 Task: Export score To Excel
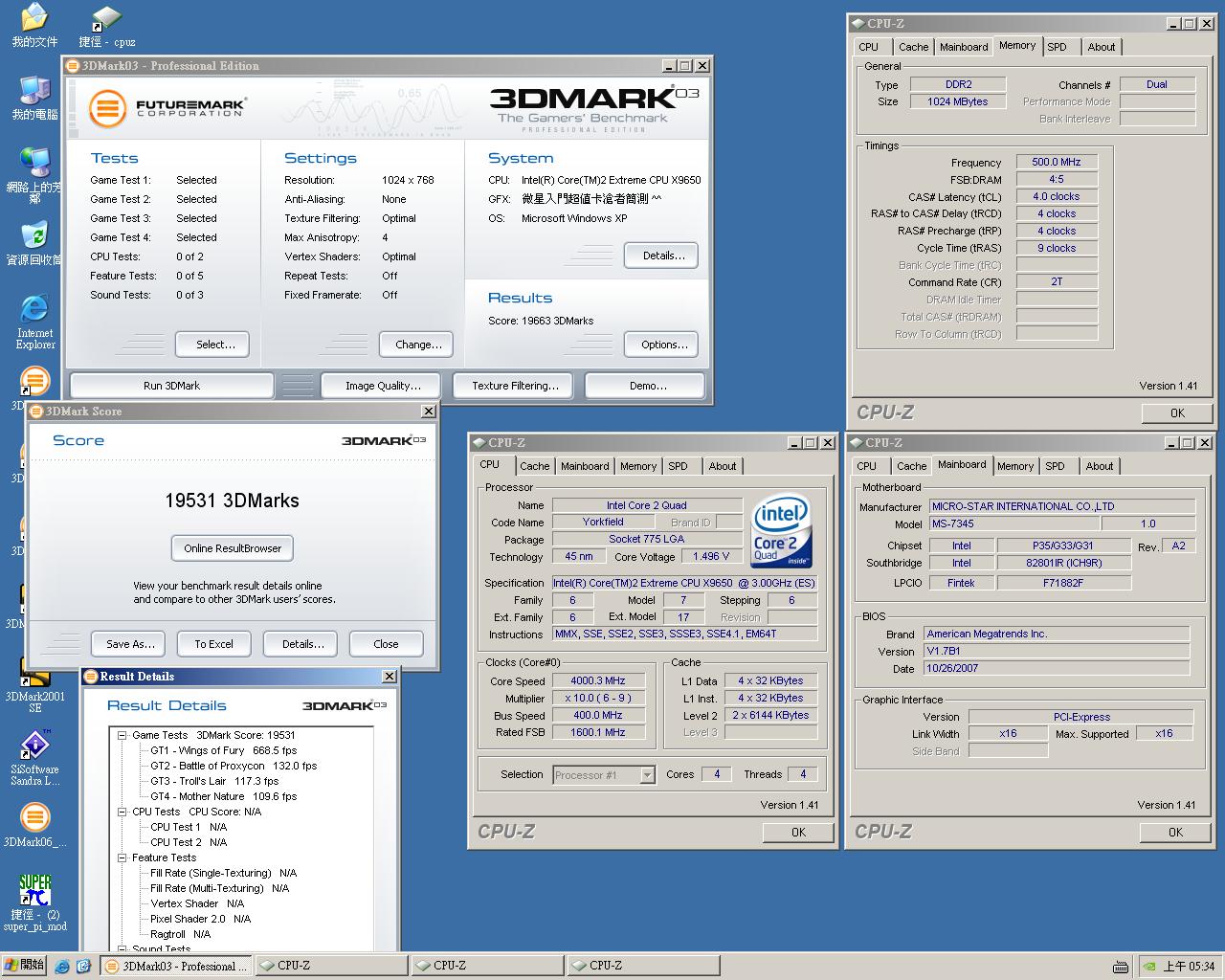point(213,644)
